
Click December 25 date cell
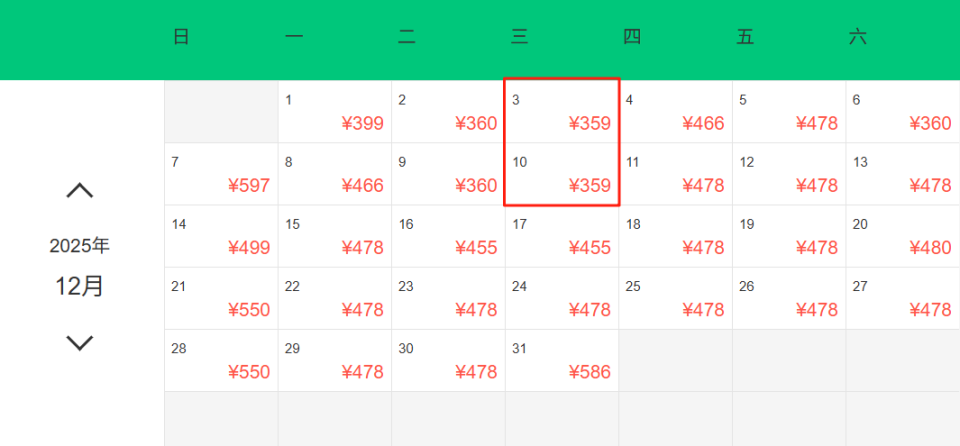[x=676, y=298]
